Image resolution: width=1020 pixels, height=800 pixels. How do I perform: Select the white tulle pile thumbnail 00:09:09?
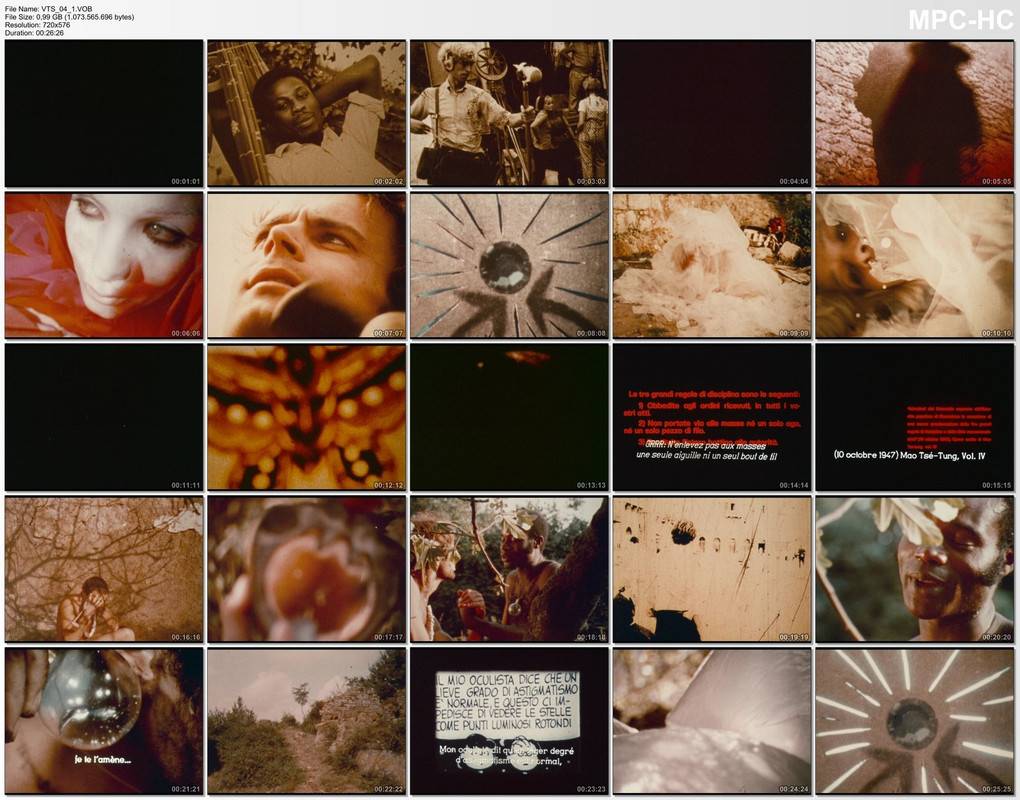coord(712,265)
